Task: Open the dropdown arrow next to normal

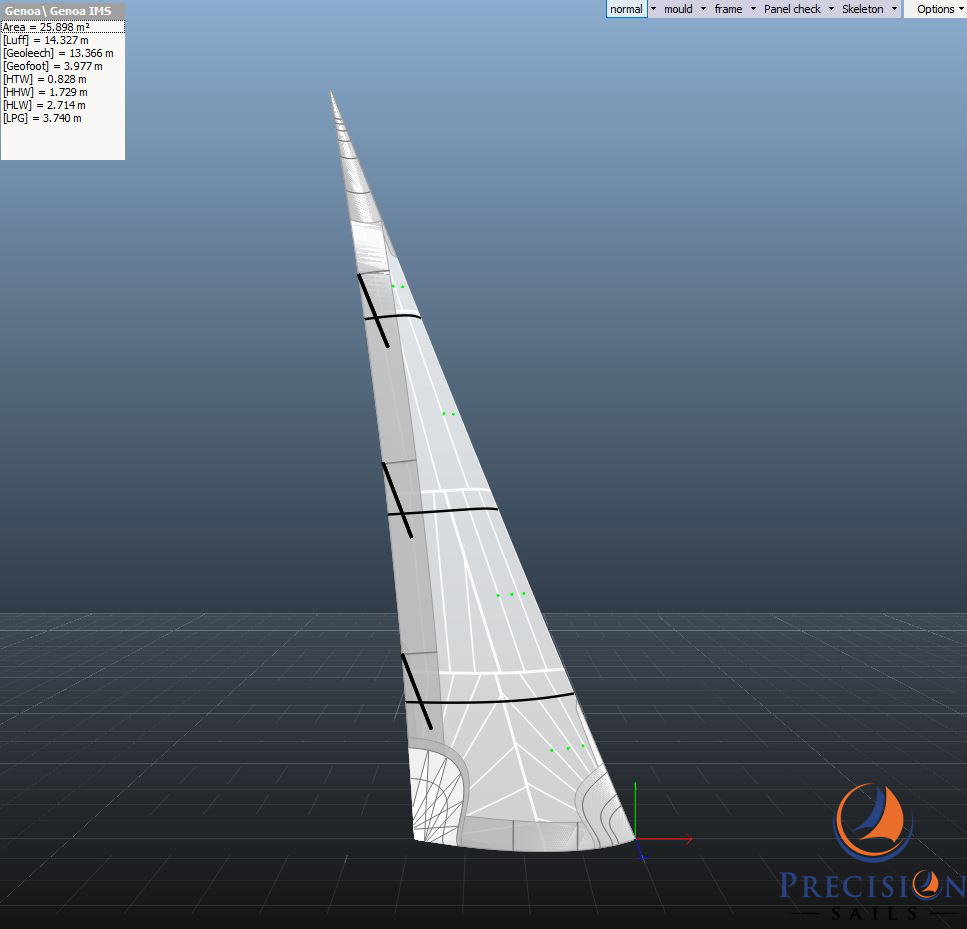Action: [654, 9]
